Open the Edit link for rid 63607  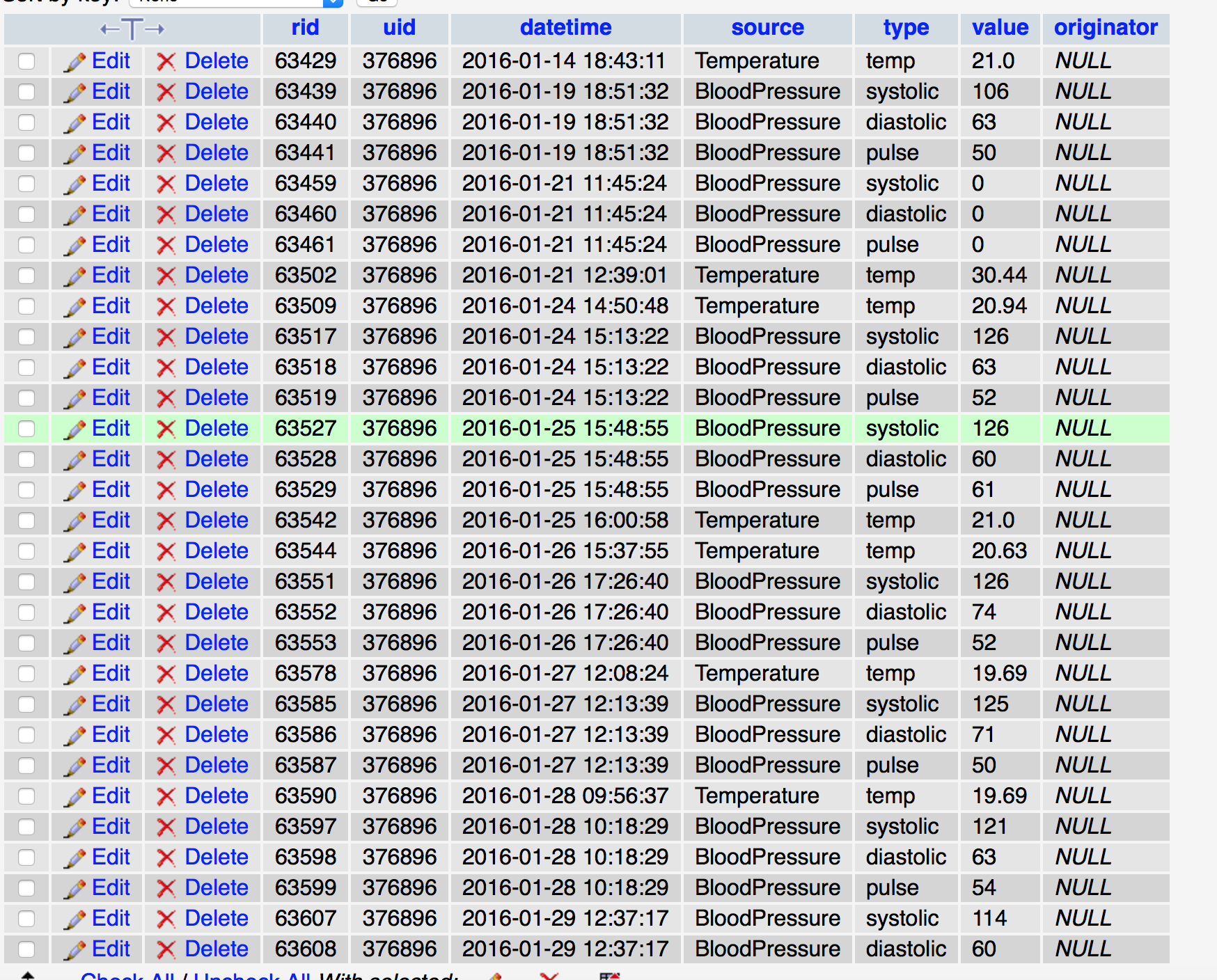tap(111, 918)
